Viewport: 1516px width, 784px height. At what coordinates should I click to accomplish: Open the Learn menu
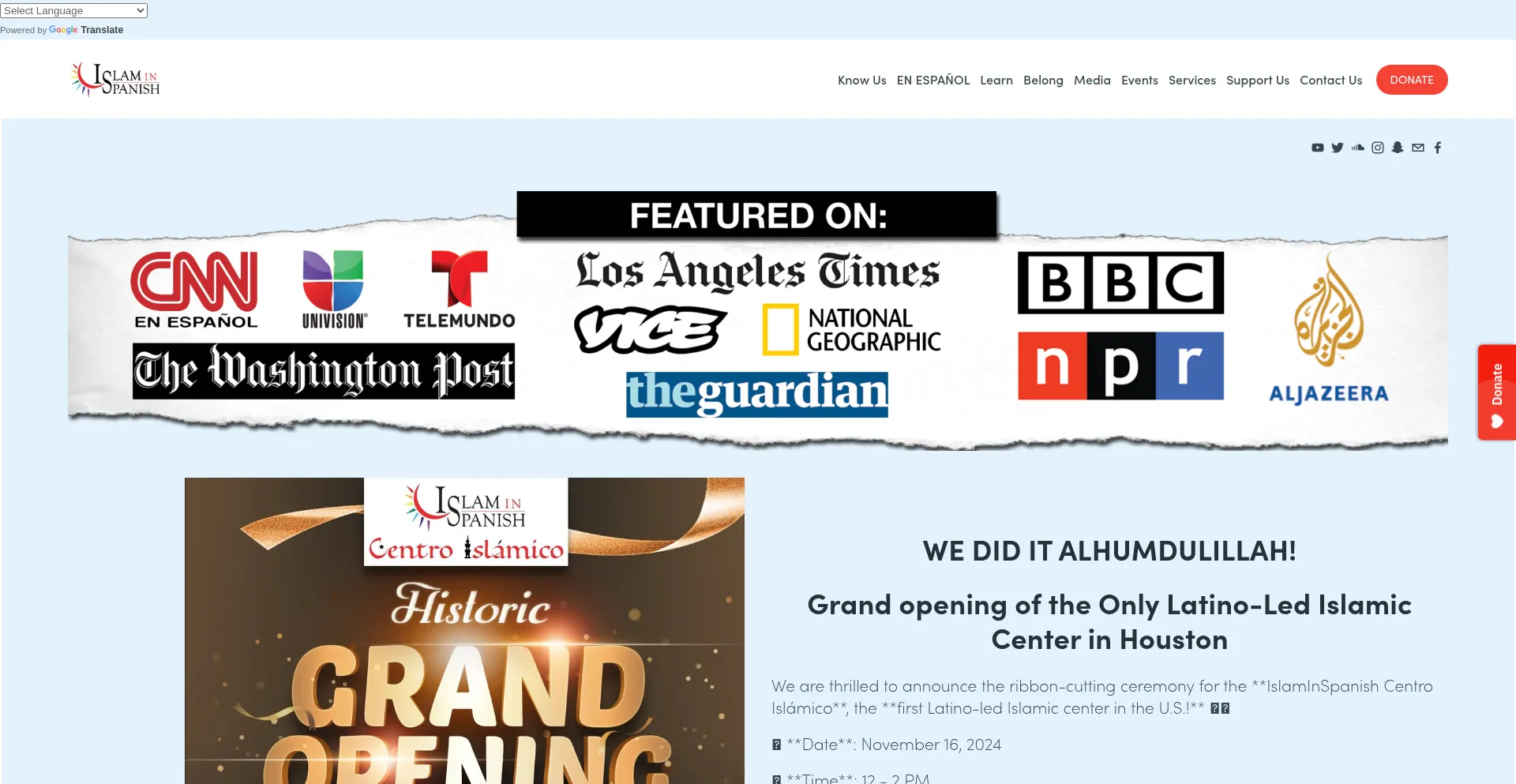pos(996,81)
